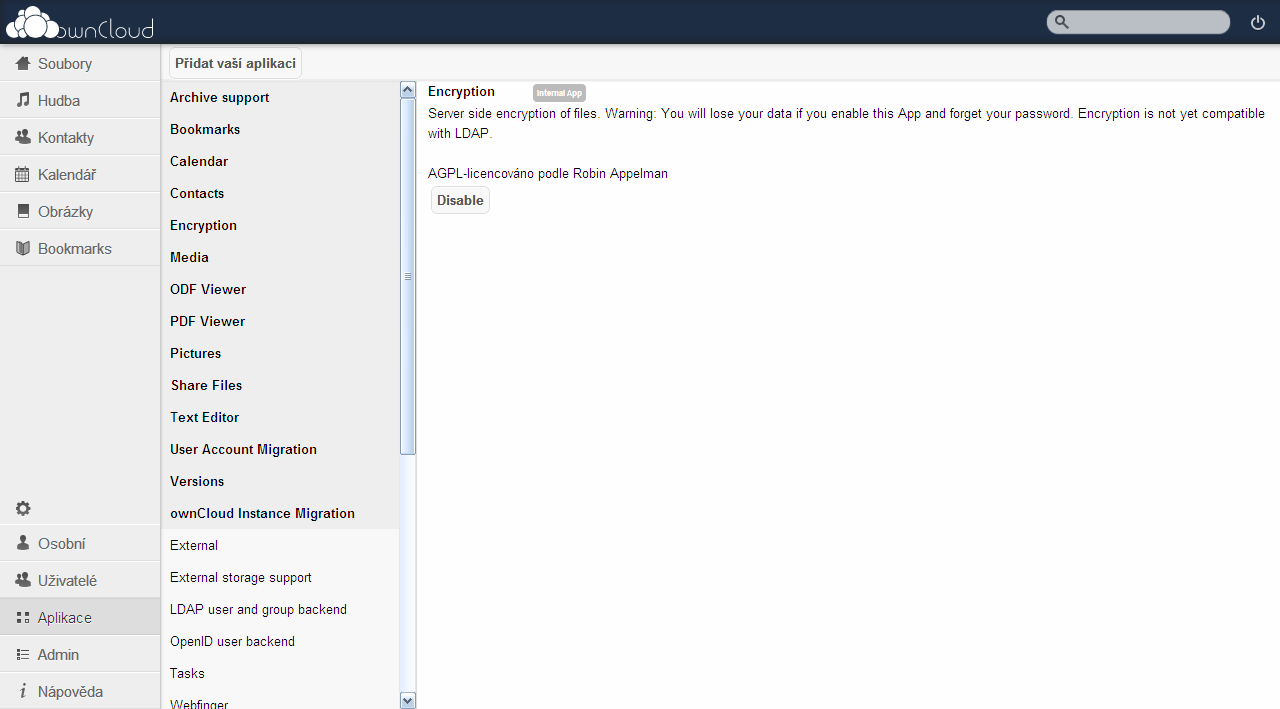Select LDAP user and group backend

coord(280,609)
